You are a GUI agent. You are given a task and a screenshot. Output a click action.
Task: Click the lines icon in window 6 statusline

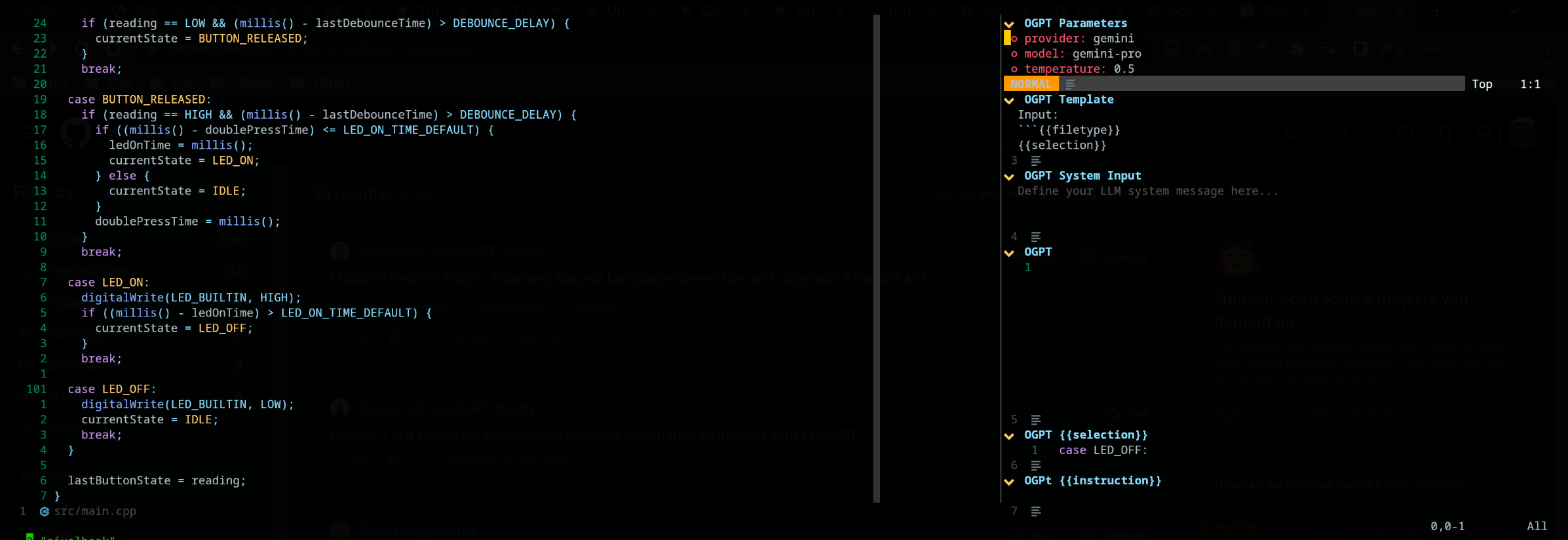[x=1036, y=465]
